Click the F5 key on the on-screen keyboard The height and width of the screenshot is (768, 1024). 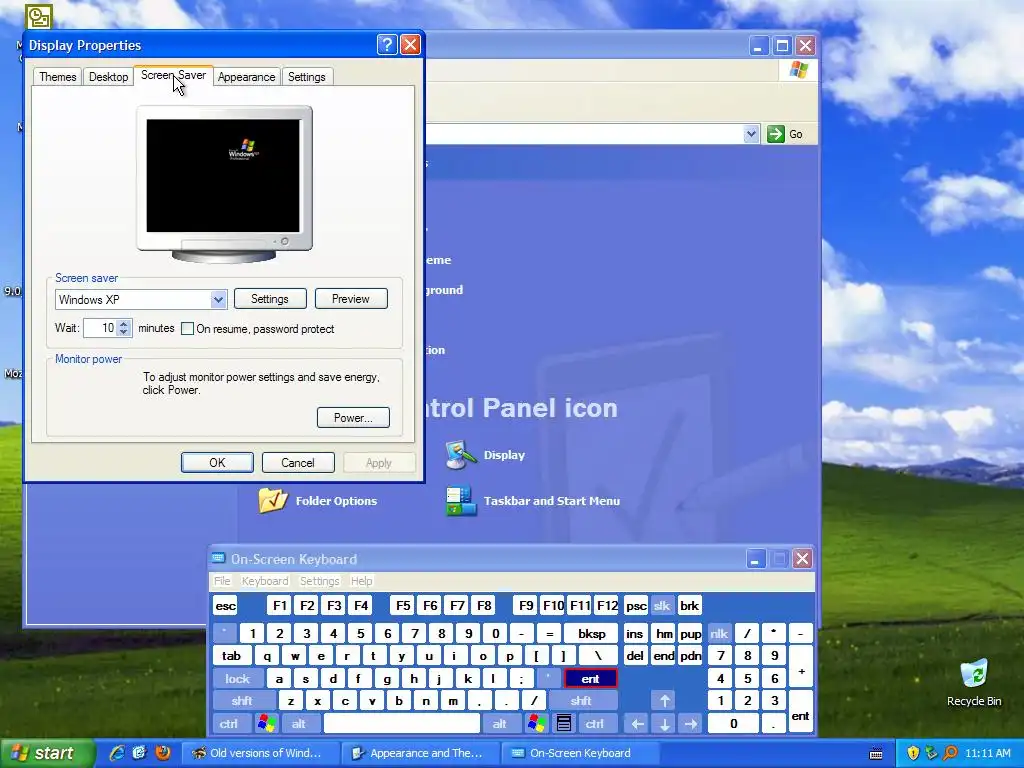(403, 605)
